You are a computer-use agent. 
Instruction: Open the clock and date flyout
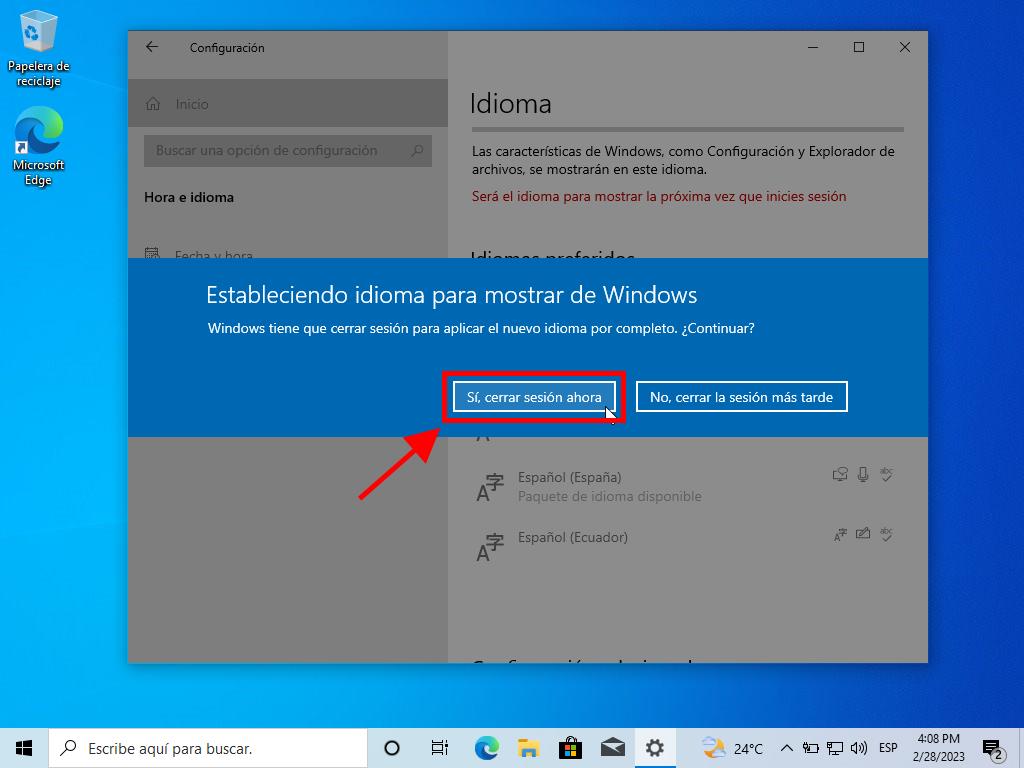938,748
